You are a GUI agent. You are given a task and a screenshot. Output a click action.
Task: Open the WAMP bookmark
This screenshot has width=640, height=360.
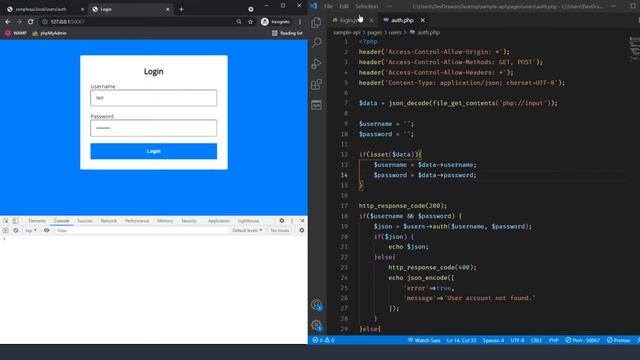[16, 33]
